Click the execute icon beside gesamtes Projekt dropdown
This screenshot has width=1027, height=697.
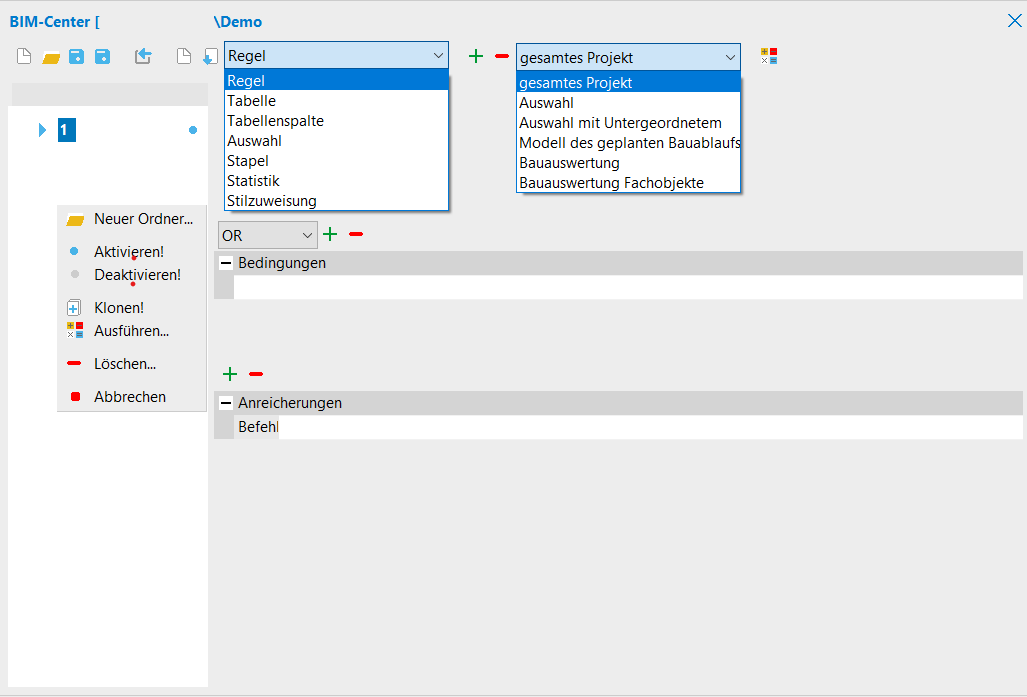tap(769, 56)
